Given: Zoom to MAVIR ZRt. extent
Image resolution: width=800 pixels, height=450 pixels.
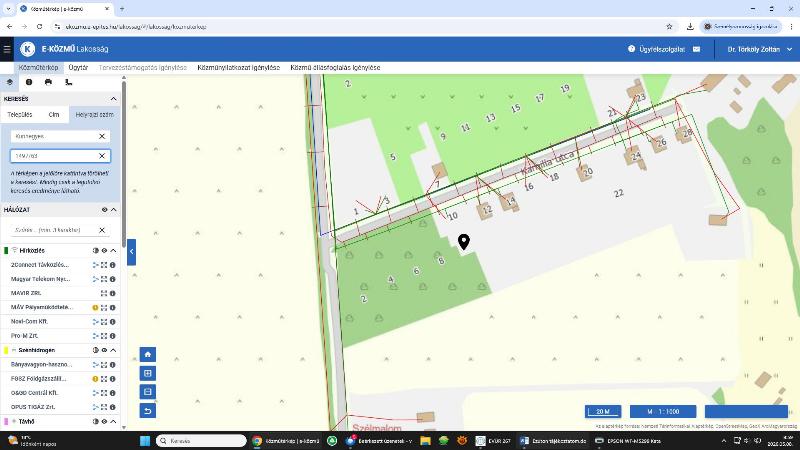Looking at the screenshot, I should click(104, 293).
